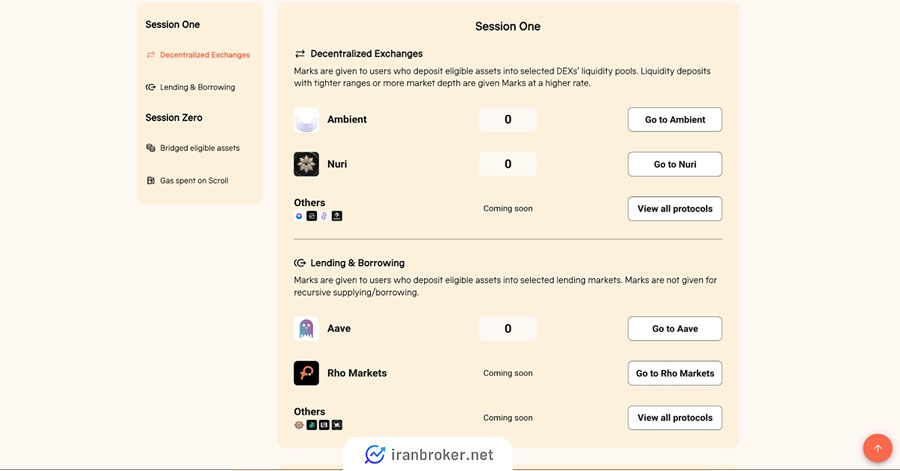The height and width of the screenshot is (471, 900).
Task: Click the Rho Markets name label
Action: [357, 373]
